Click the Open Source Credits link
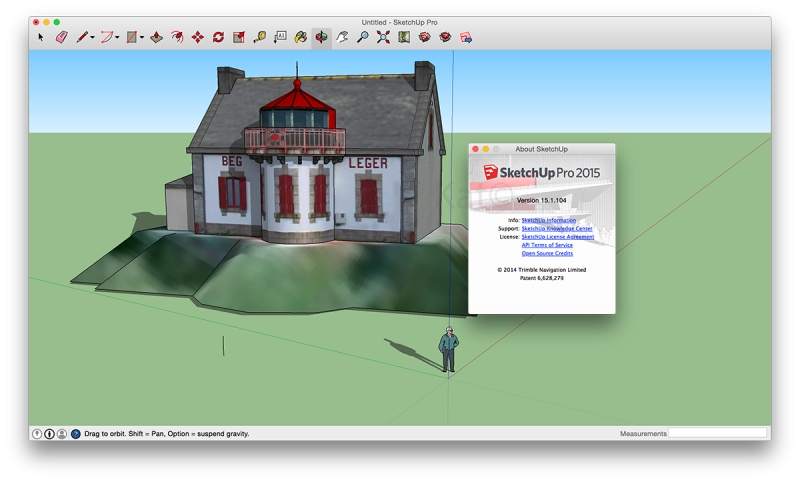The height and width of the screenshot is (482, 800). tap(547, 253)
